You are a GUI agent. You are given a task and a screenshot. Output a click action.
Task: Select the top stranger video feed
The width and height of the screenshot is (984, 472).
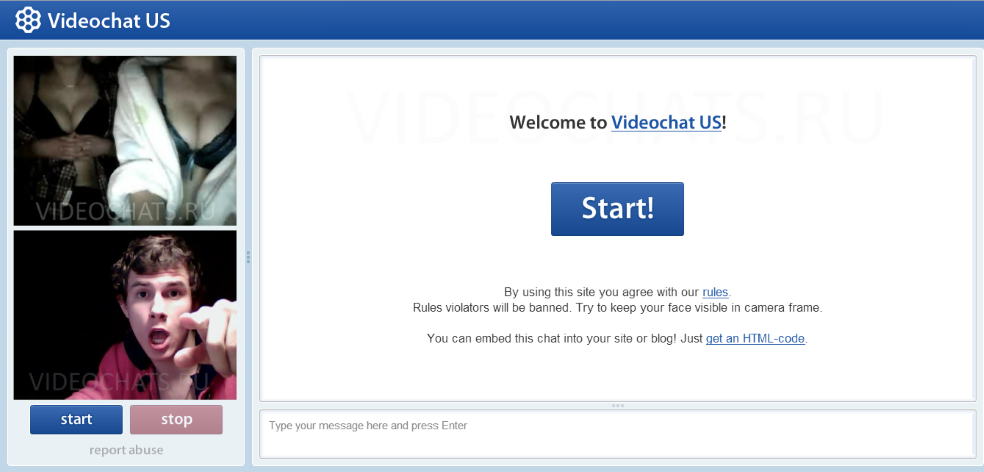(126, 141)
